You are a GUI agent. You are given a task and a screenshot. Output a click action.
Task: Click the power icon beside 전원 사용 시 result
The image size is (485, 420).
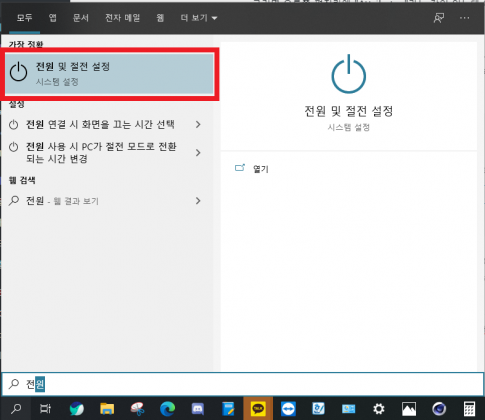[13, 147]
